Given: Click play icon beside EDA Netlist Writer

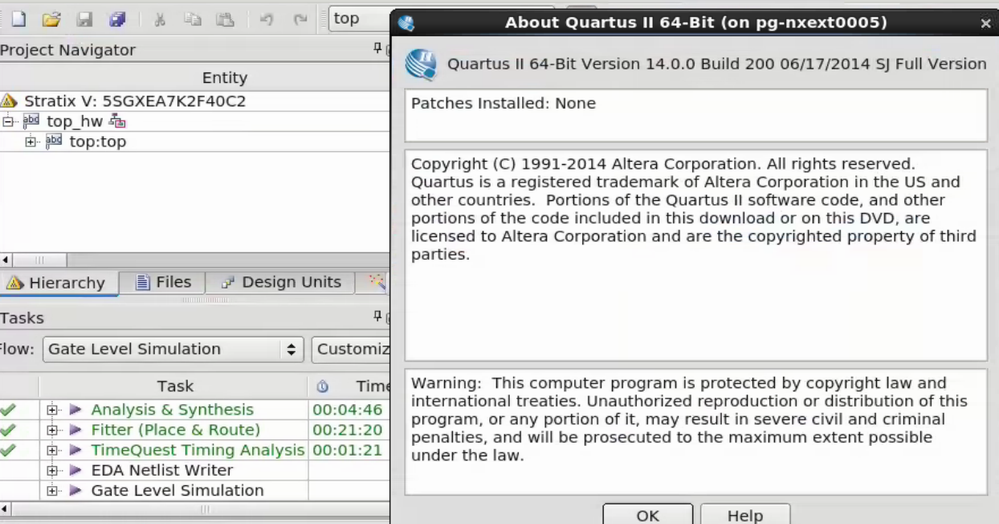Looking at the screenshot, I should click(75, 470).
